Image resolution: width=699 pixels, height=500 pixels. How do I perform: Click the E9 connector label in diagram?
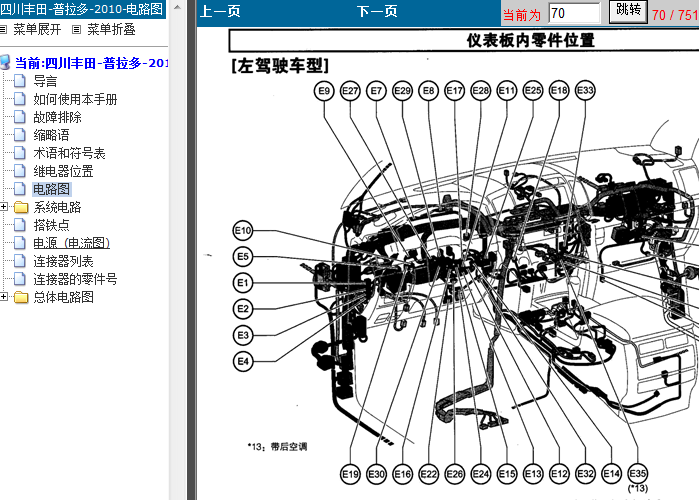pos(324,91)
